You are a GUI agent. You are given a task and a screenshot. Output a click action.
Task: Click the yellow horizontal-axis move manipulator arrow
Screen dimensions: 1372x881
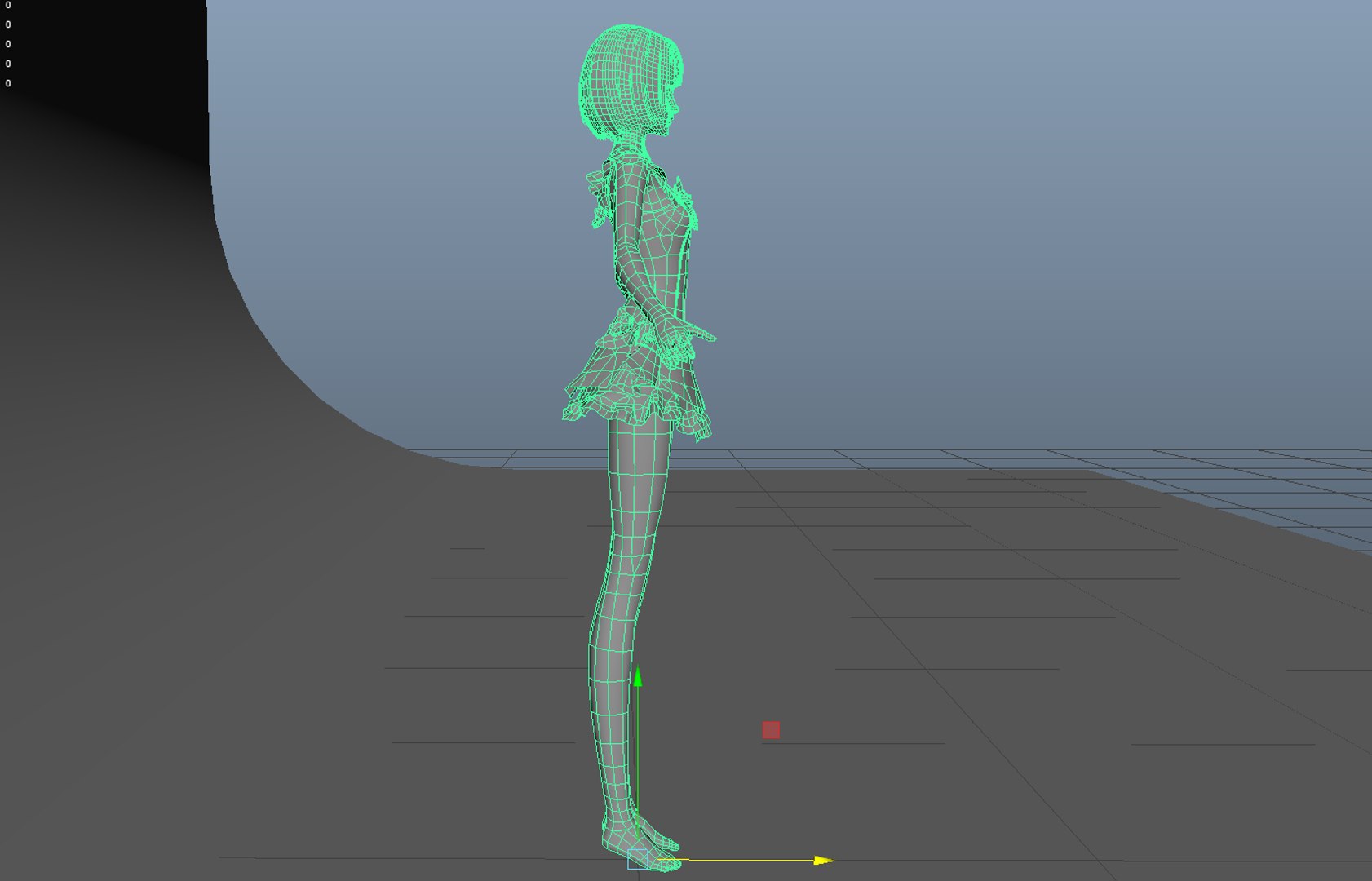click(x=823, y=860)
